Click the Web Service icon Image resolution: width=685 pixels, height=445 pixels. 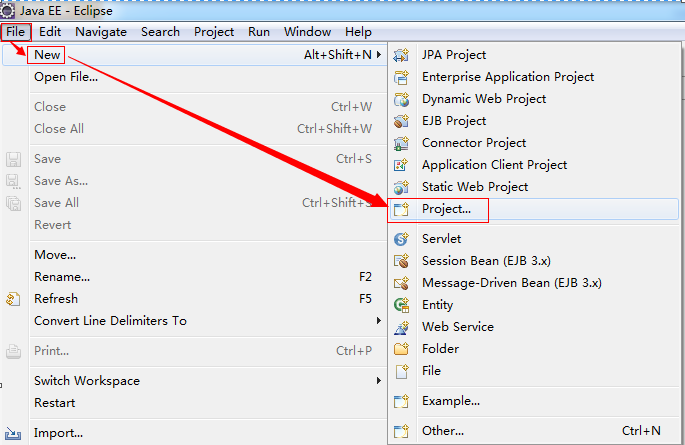401,327
